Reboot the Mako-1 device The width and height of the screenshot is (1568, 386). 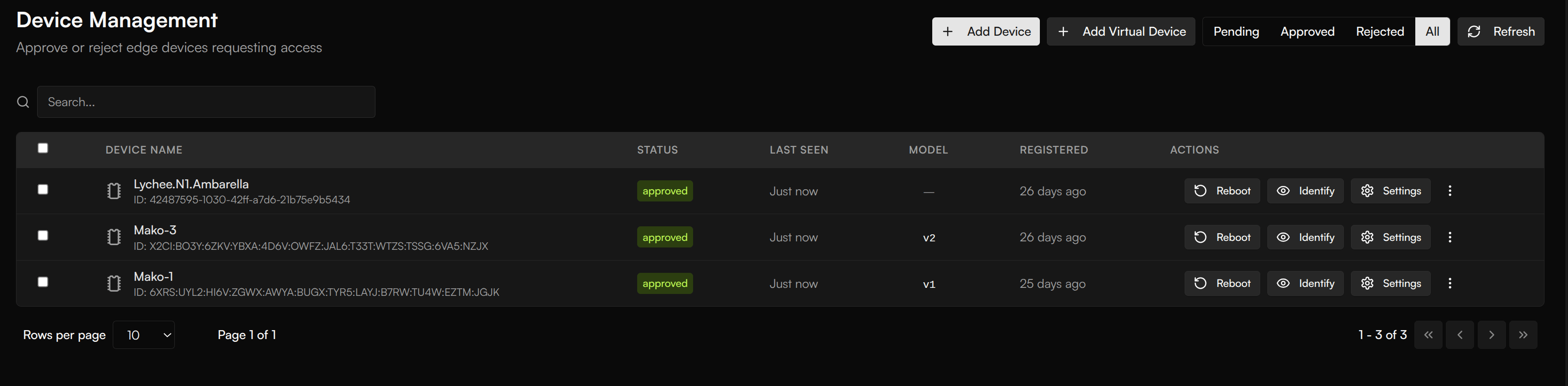(x=1222, y=283)
